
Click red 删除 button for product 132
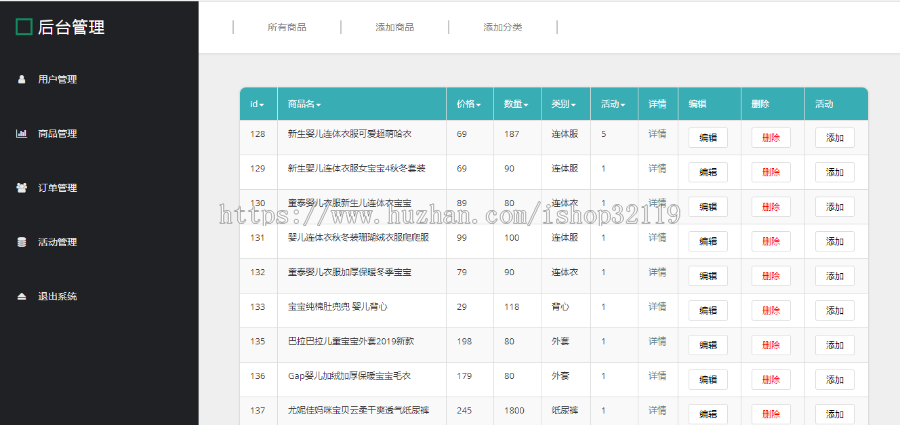(771, 276)
